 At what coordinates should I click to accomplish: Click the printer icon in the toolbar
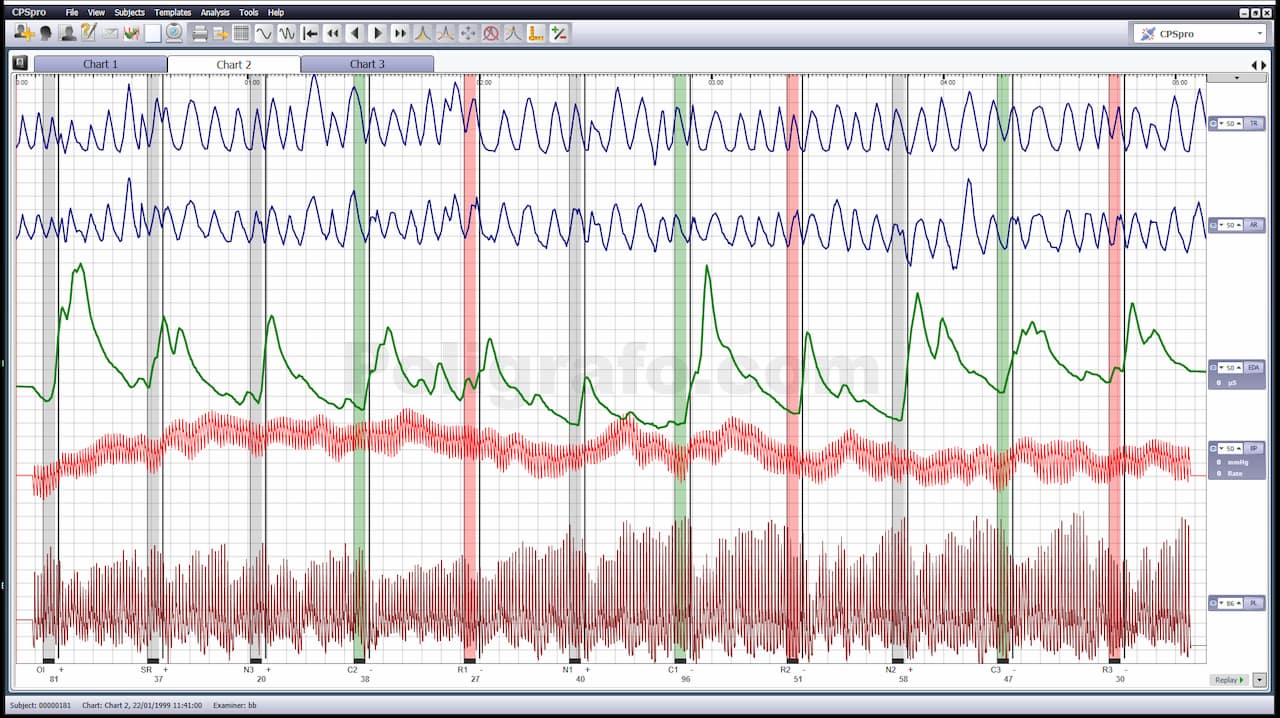coord(199,33)
